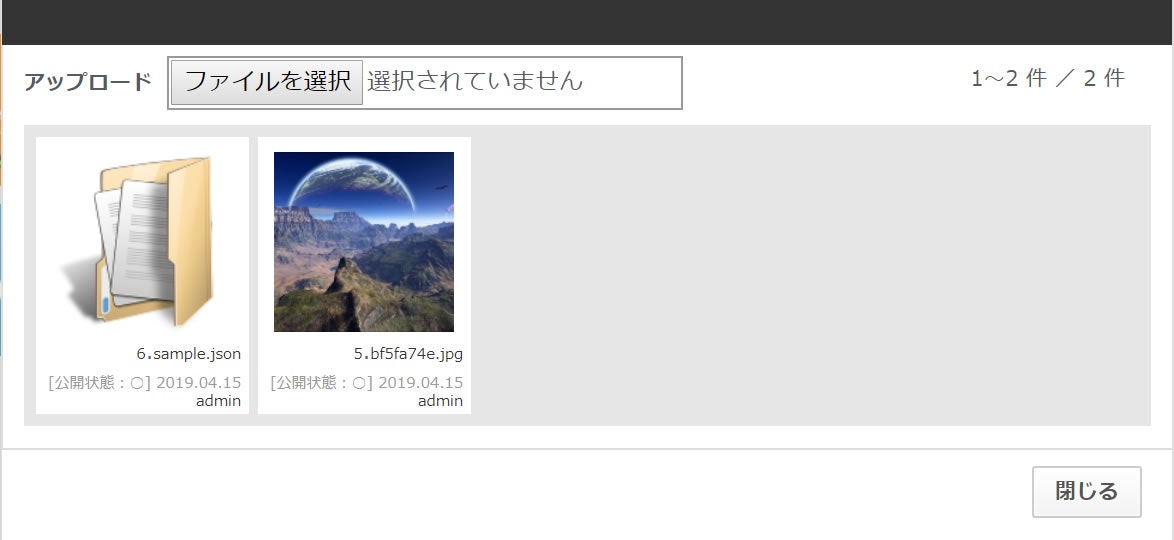Click 選択されていません file status text
The image size is (1174, 540).
point(475,81)
